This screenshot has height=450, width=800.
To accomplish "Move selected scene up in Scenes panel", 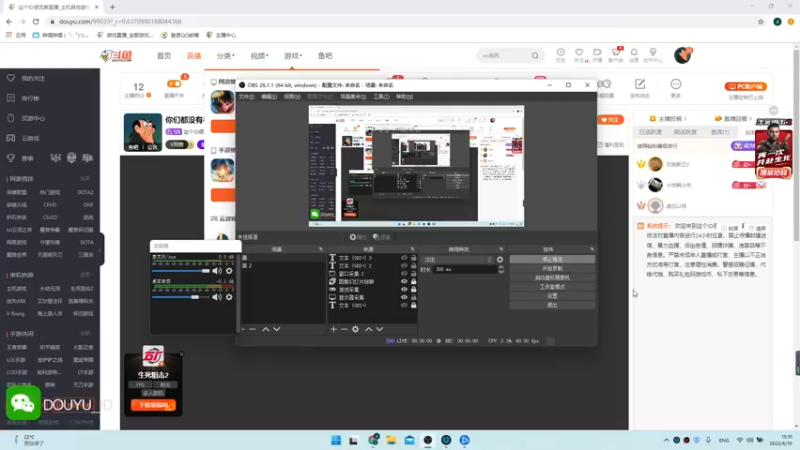I will tap(266, 329).
